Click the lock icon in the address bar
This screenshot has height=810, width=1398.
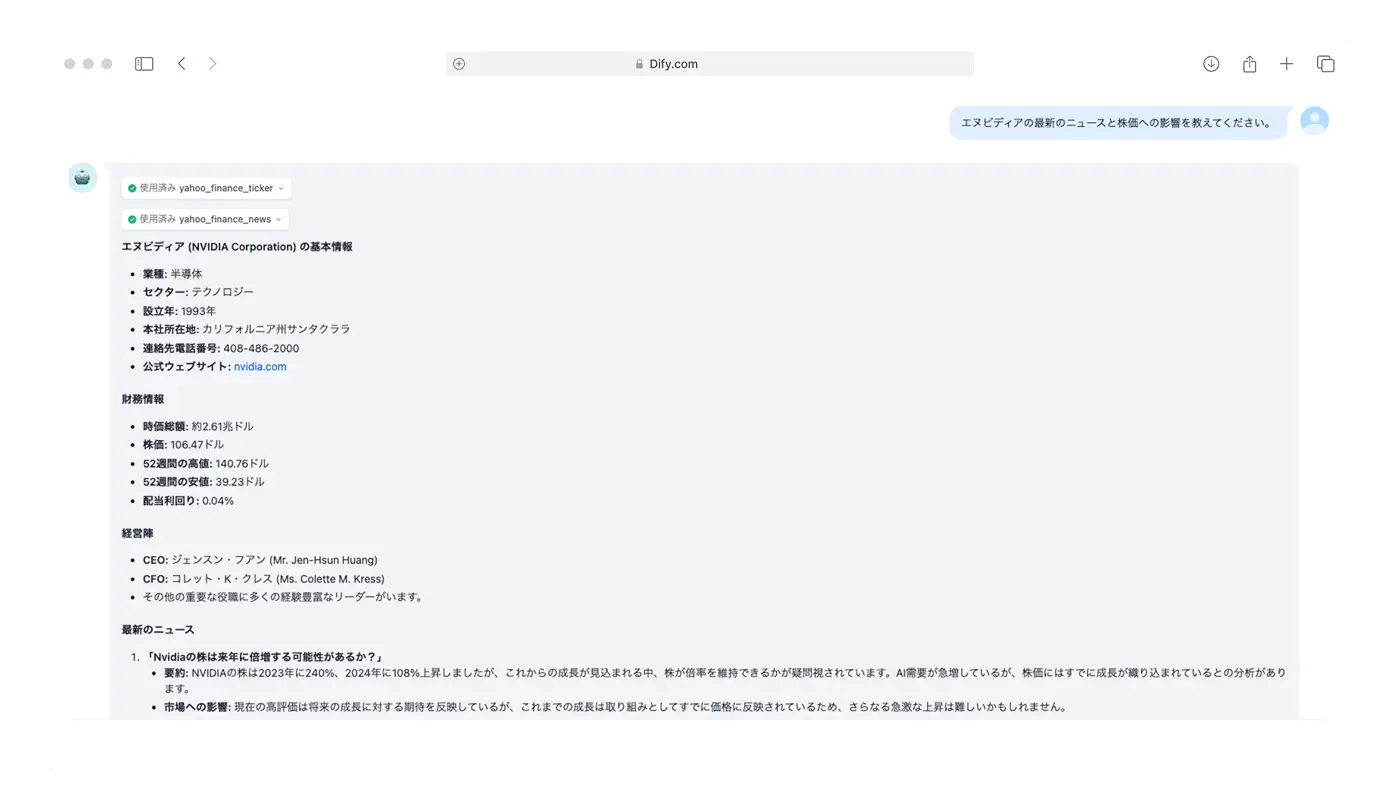click(x=639, y=63)
